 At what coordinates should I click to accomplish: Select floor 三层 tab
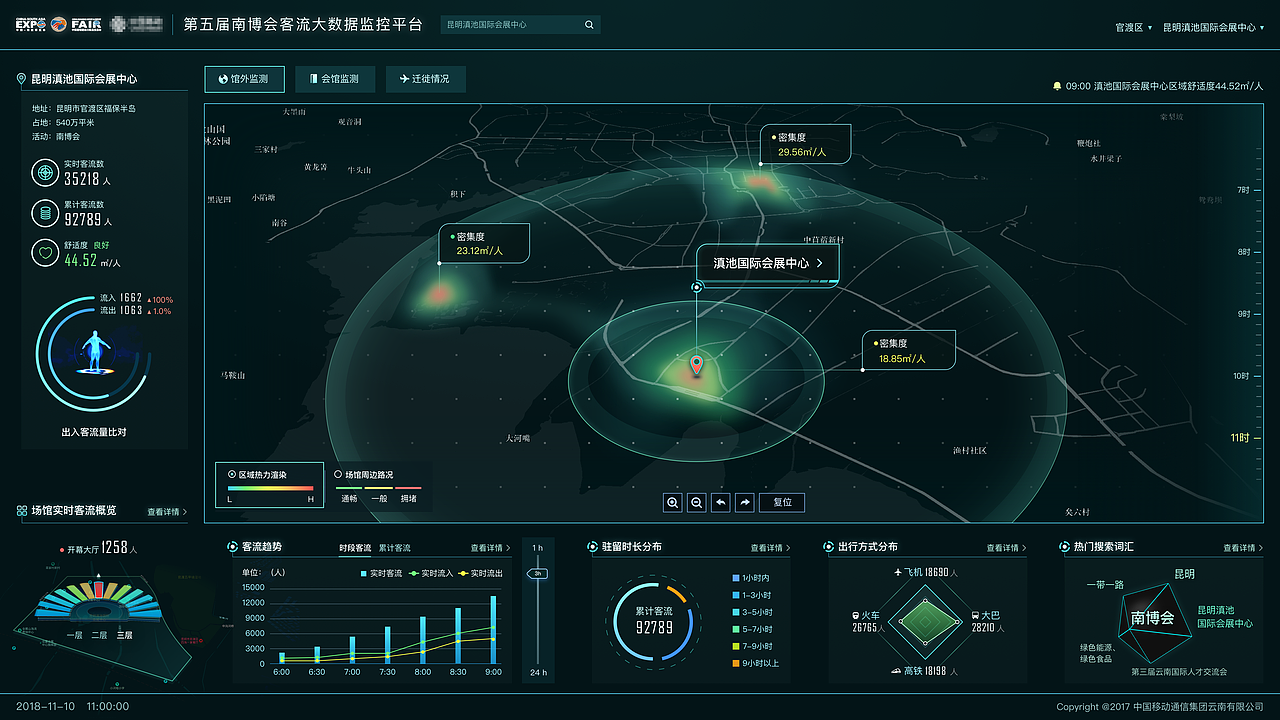coord(124,635)
